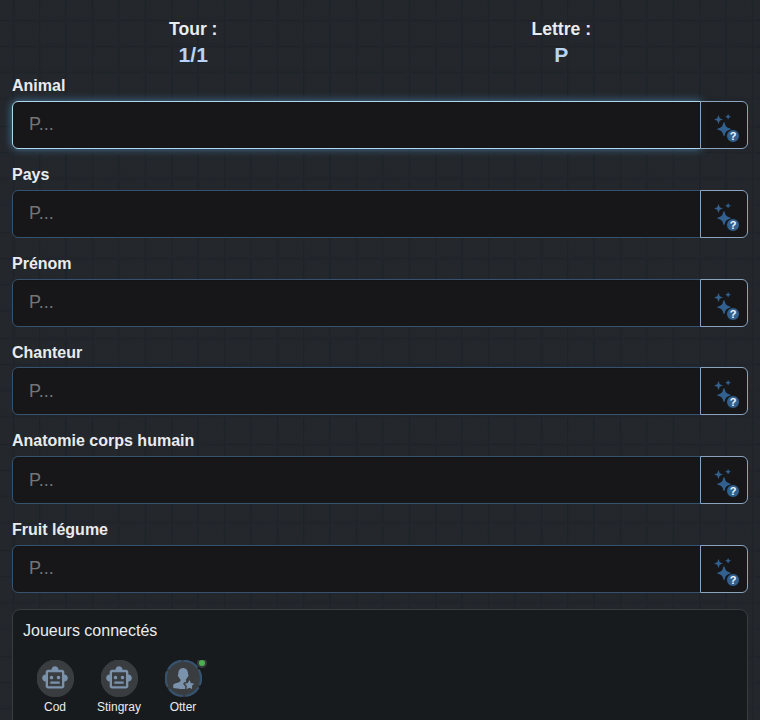Click the 'Joueurs connectés' heading
The height and width of the screenshot is (720, 760).
[x=90, y=630]
